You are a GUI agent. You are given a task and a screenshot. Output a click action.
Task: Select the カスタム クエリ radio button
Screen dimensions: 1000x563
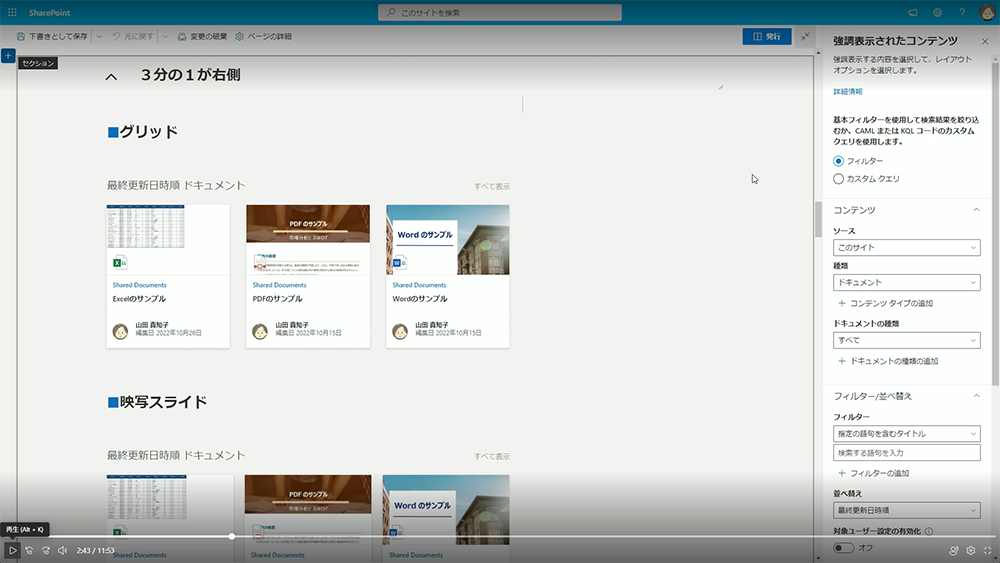tap(839, 179)
